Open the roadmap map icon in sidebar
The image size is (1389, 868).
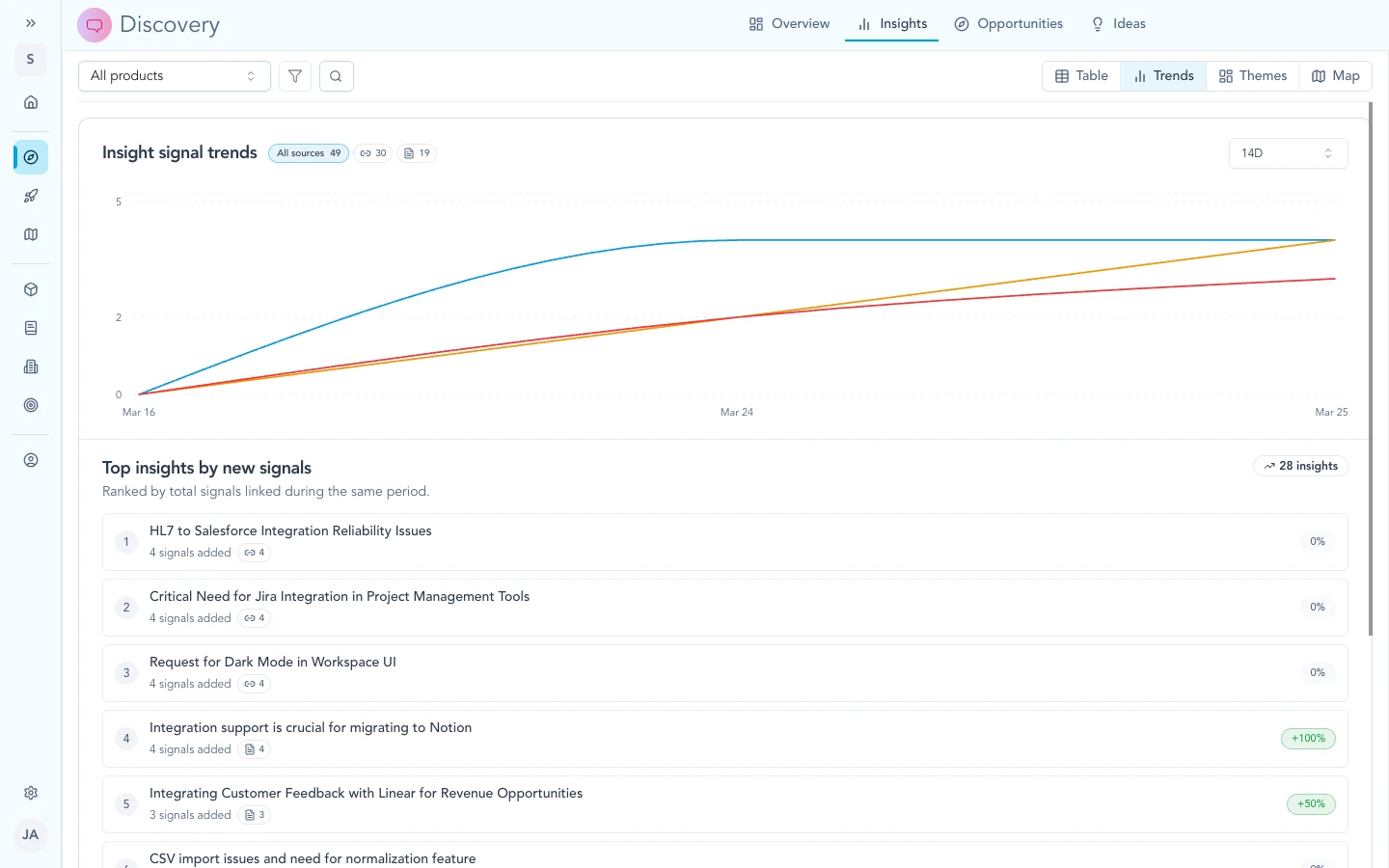(x=30, y=234)
